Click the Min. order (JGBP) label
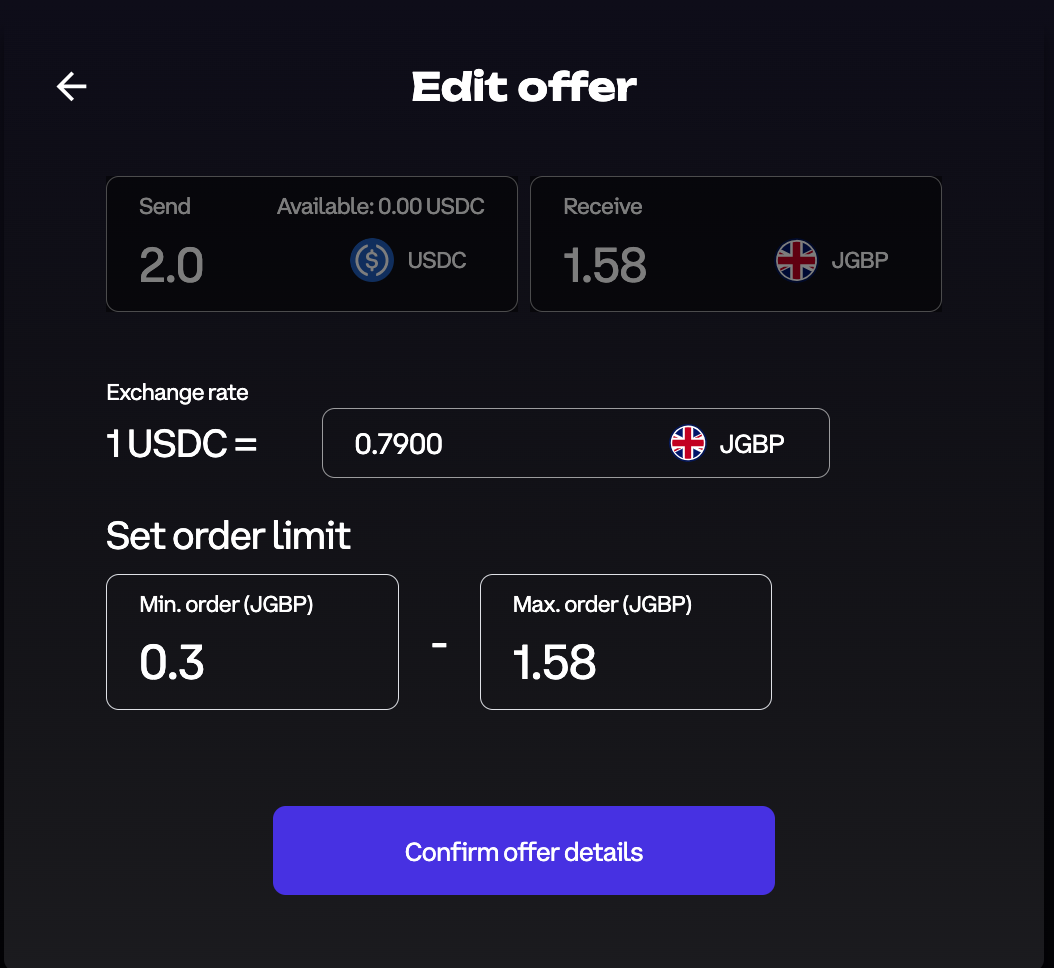 pyautogui.click(x=226, y=604)
